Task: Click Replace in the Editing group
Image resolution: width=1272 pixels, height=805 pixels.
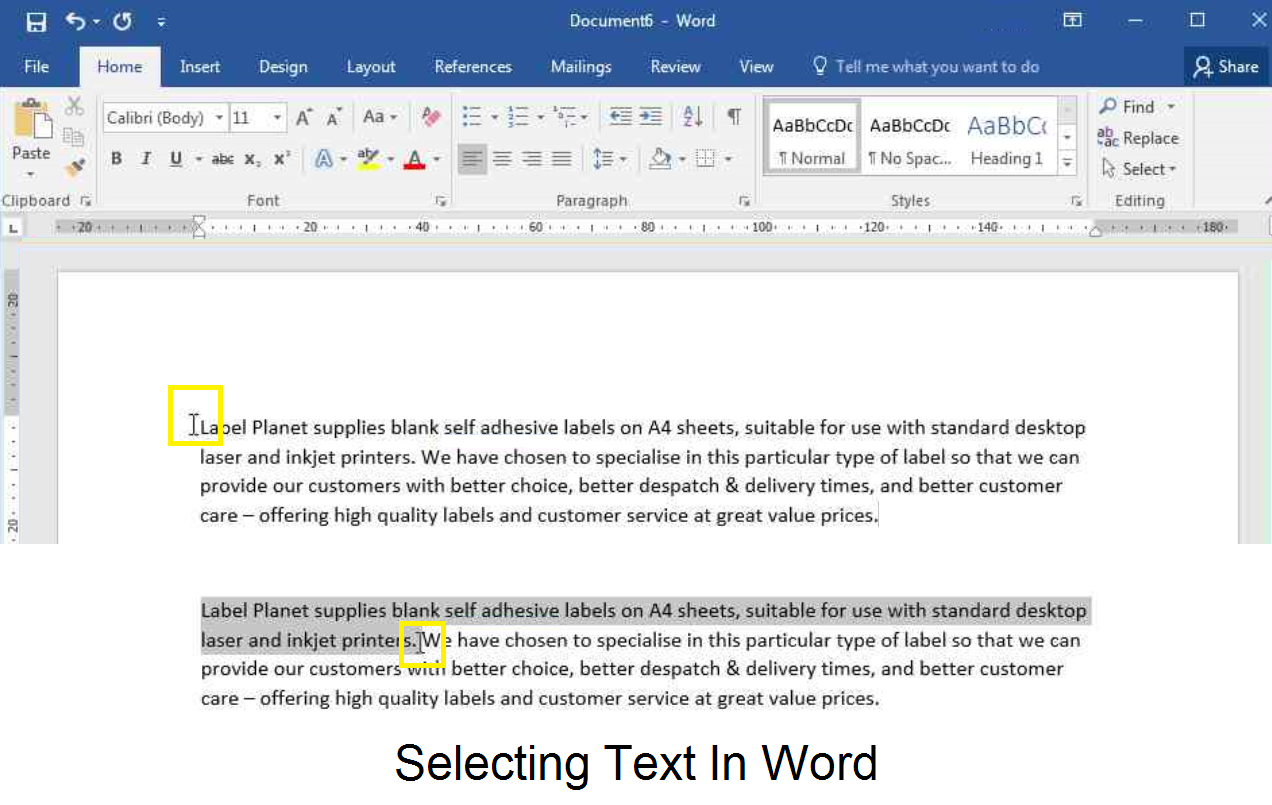Action: point(1146,138)
